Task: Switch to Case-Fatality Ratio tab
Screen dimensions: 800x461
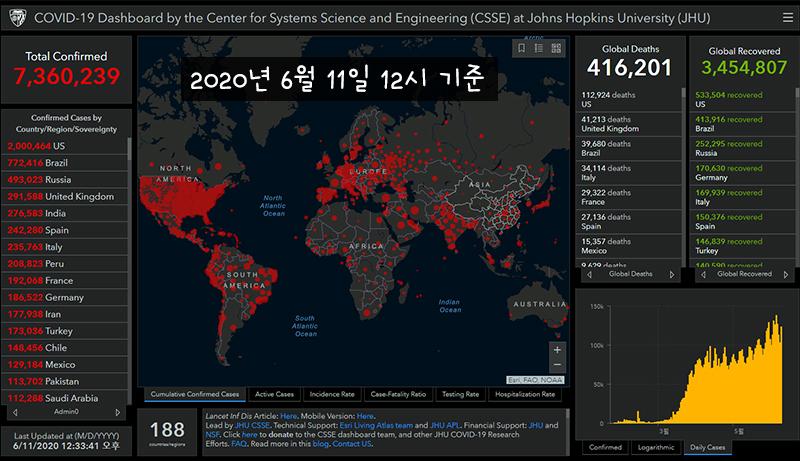Action: [x=398, y=394]
